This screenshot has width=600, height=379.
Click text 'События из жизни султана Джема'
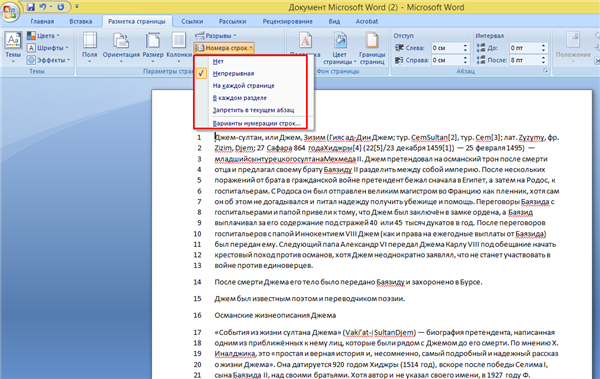coord(276,332)
